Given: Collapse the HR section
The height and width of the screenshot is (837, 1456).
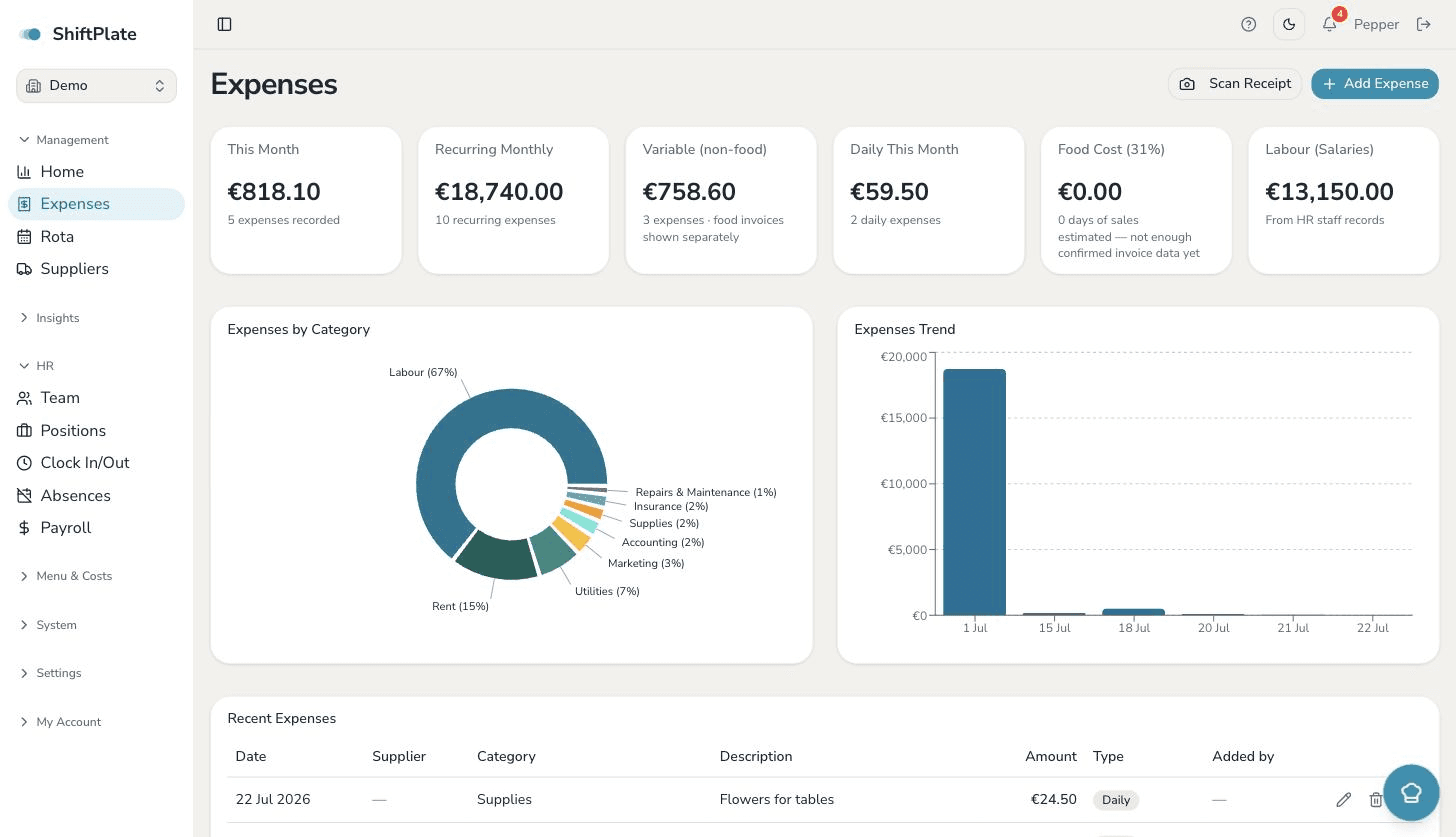Looking at the screenshot, I should click(x=37, y=366).
